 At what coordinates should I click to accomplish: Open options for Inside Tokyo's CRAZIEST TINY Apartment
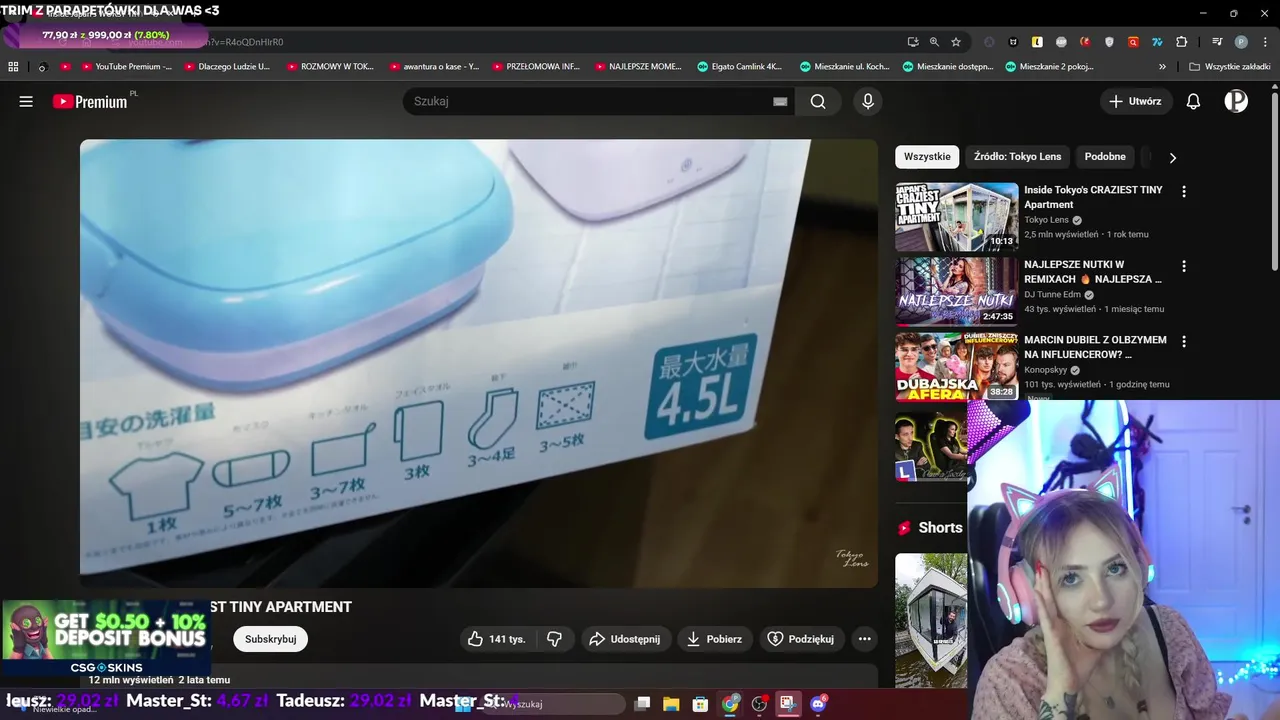click(1184, 191)
